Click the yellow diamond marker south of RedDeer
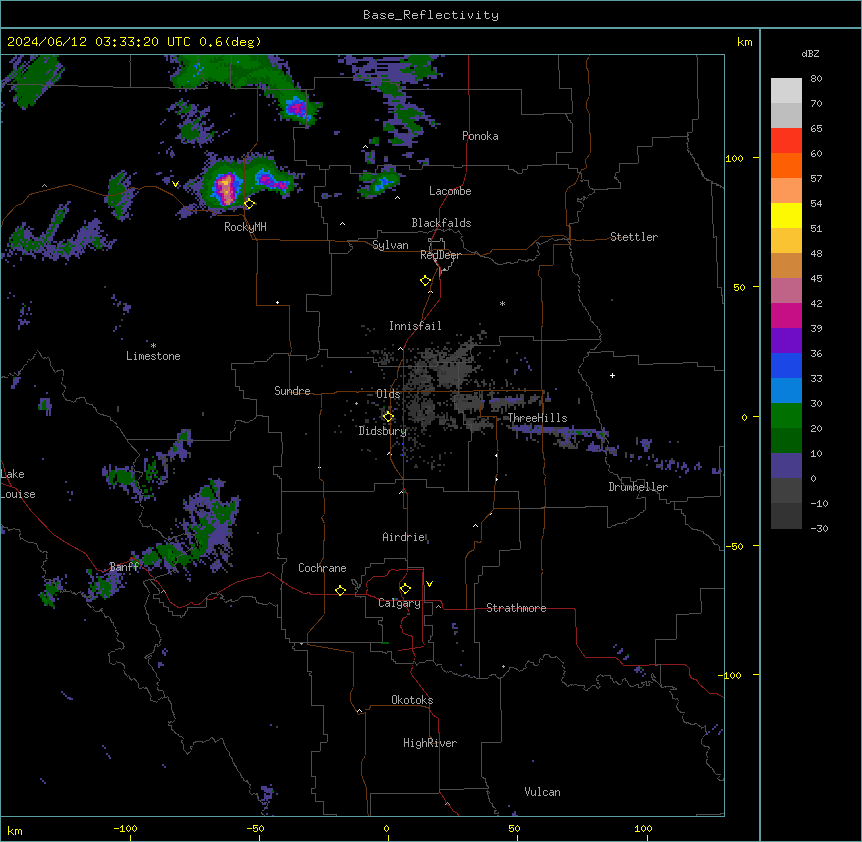Viewport: 862px width, 842px height. [426, 281]
